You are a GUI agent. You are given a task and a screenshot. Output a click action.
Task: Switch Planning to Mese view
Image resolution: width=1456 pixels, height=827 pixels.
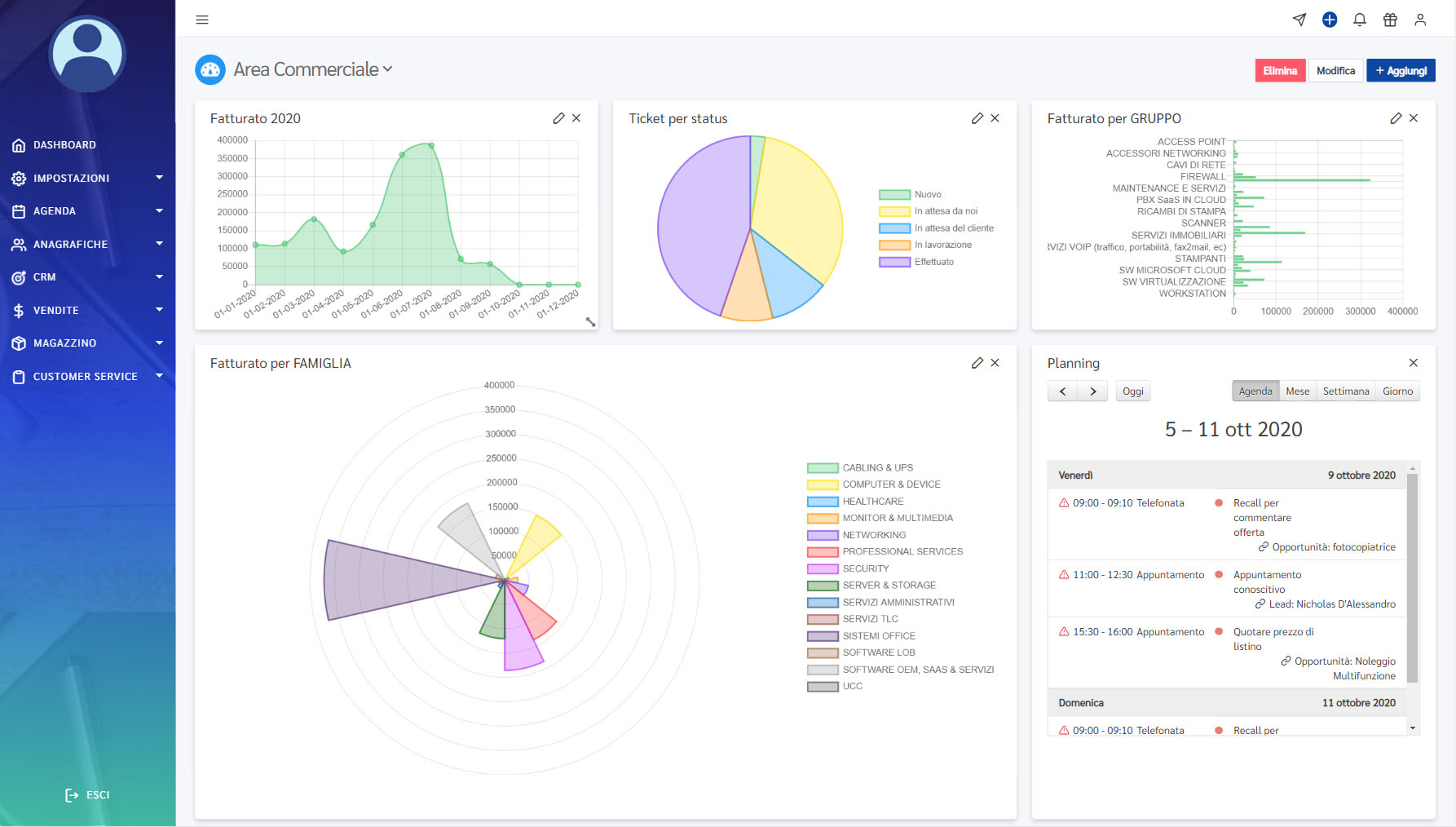pyautogui.click(x=1297, y=391)
